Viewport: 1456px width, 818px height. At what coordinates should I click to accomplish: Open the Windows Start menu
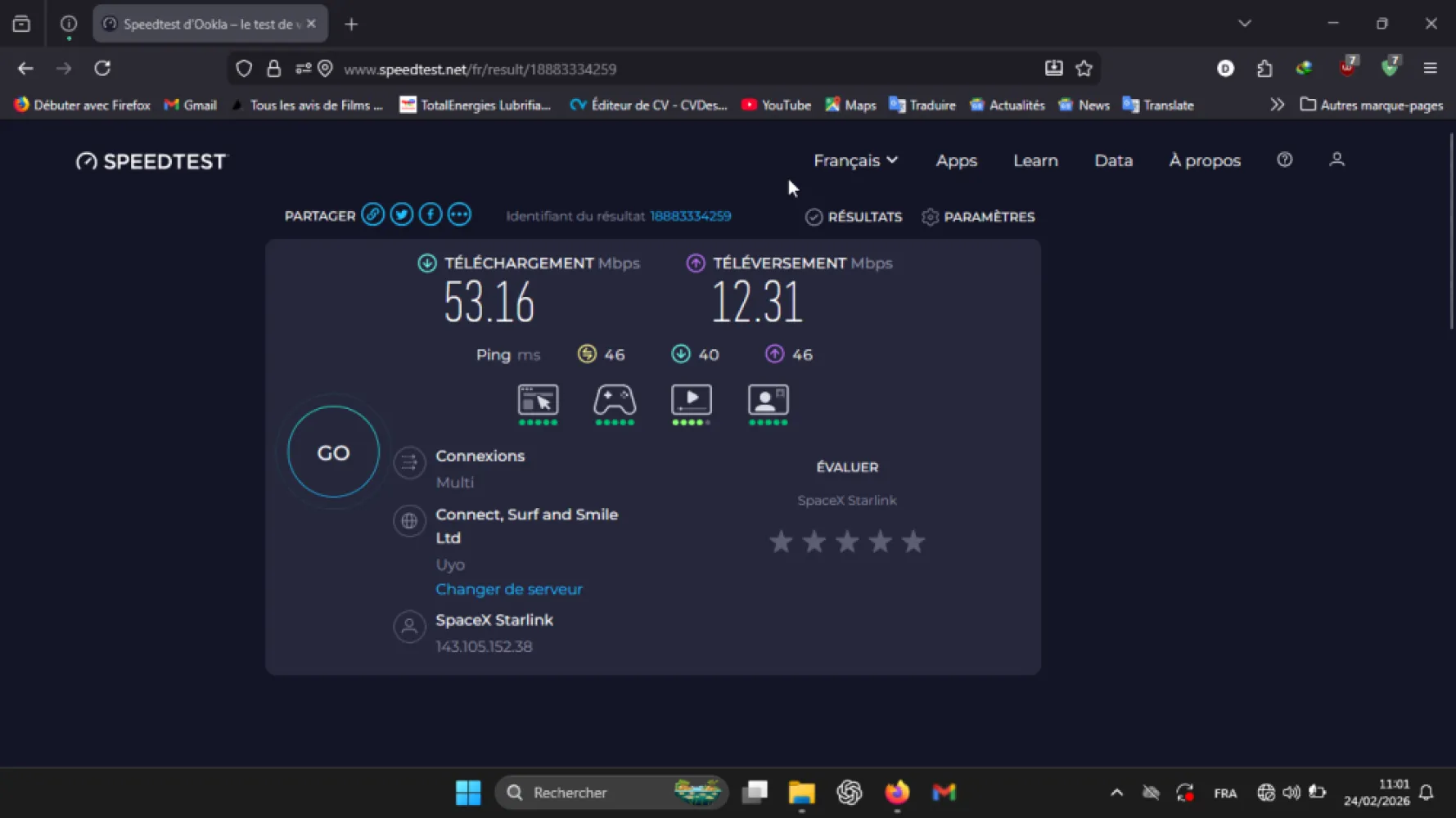click(x=468, y=793)
